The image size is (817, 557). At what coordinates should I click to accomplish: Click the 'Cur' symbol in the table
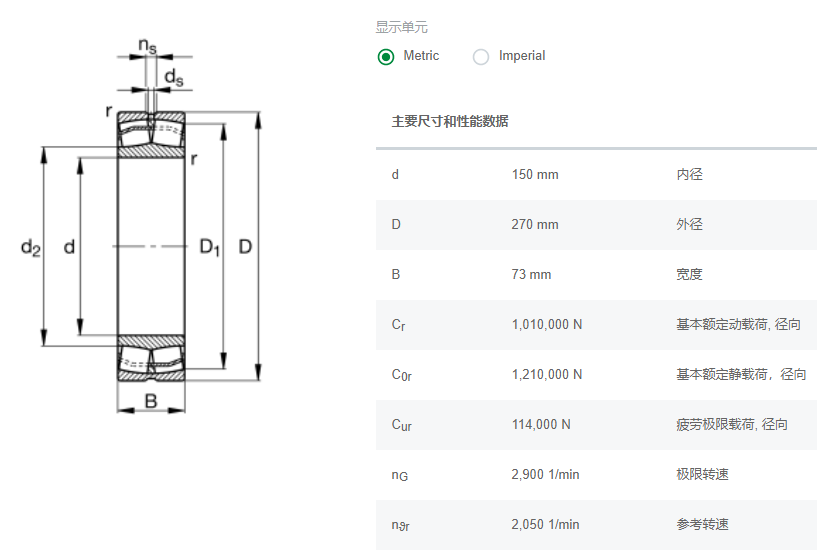click(x=401, y=425)
